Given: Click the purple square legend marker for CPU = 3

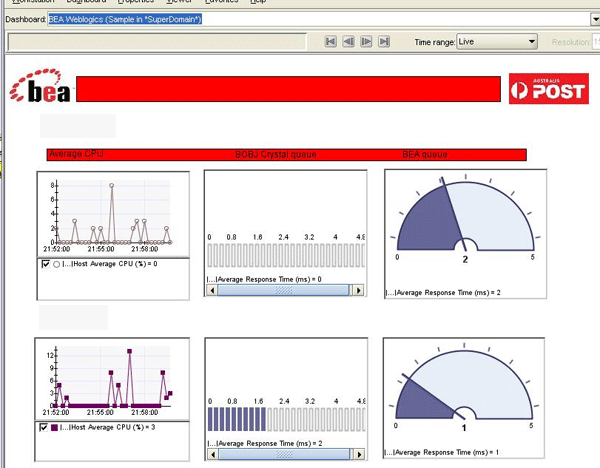Looking at the screenshot, I should pos(54,427).
